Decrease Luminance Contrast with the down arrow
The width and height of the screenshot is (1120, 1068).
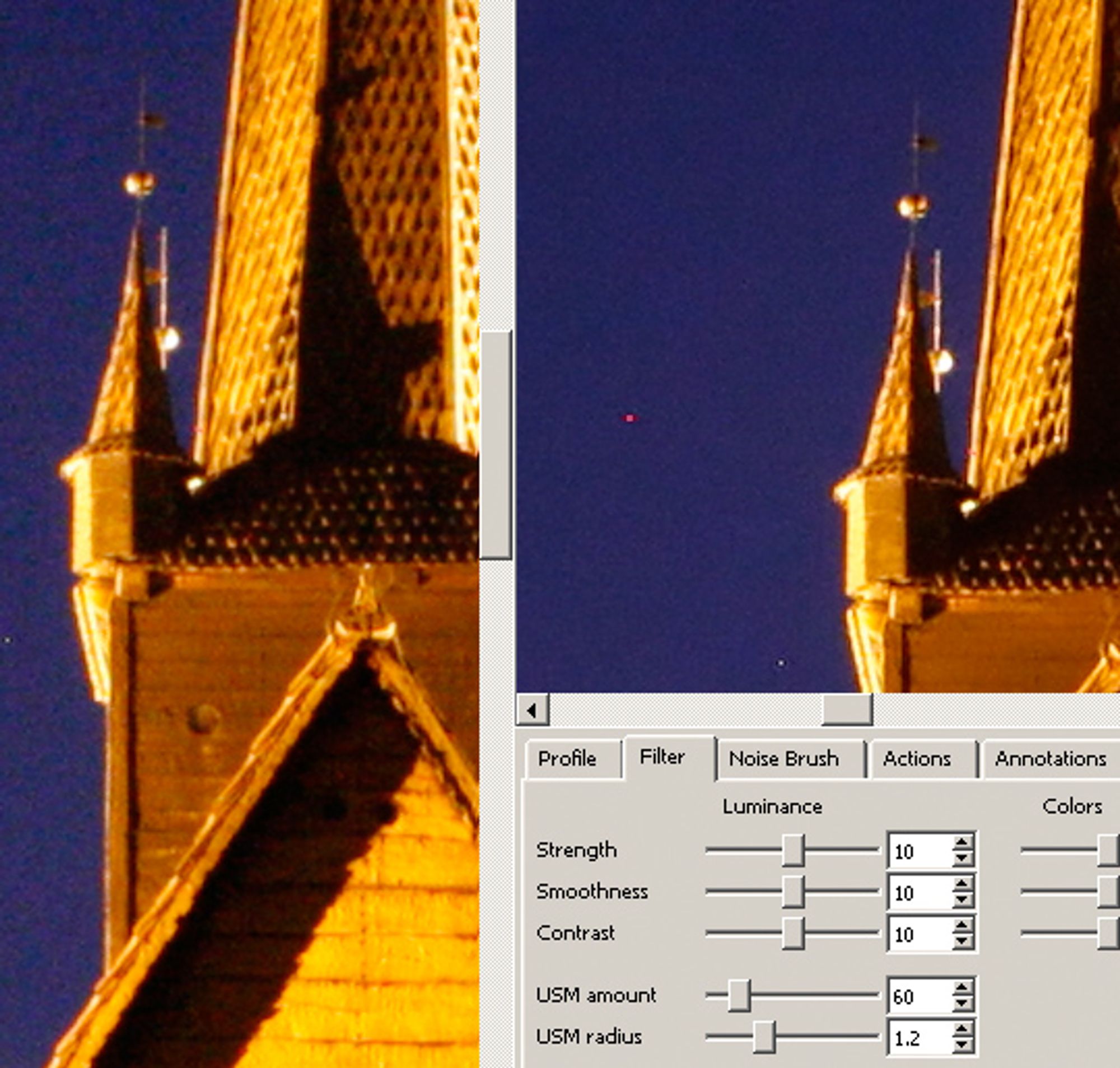point(963,941)
